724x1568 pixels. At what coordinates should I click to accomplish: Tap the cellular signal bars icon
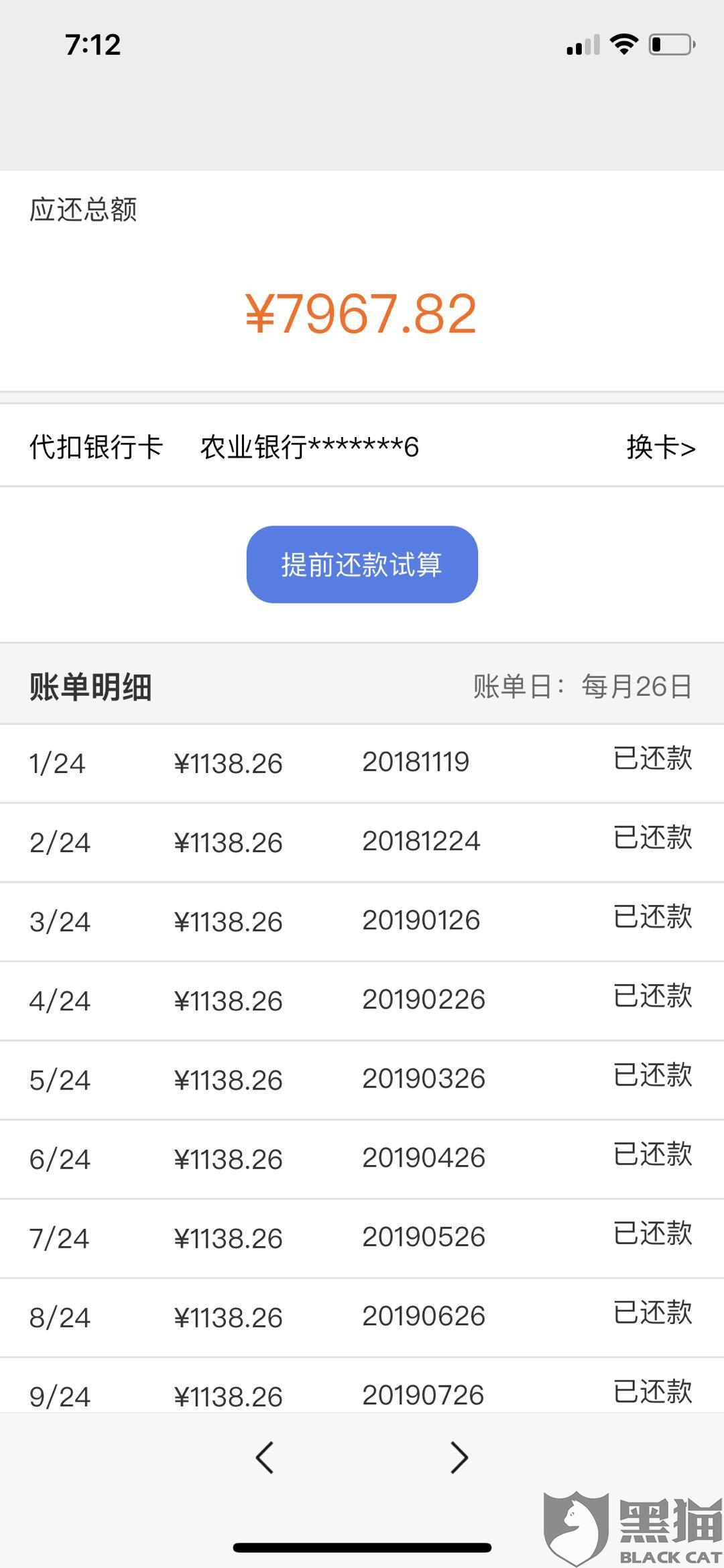click(583, 46)
